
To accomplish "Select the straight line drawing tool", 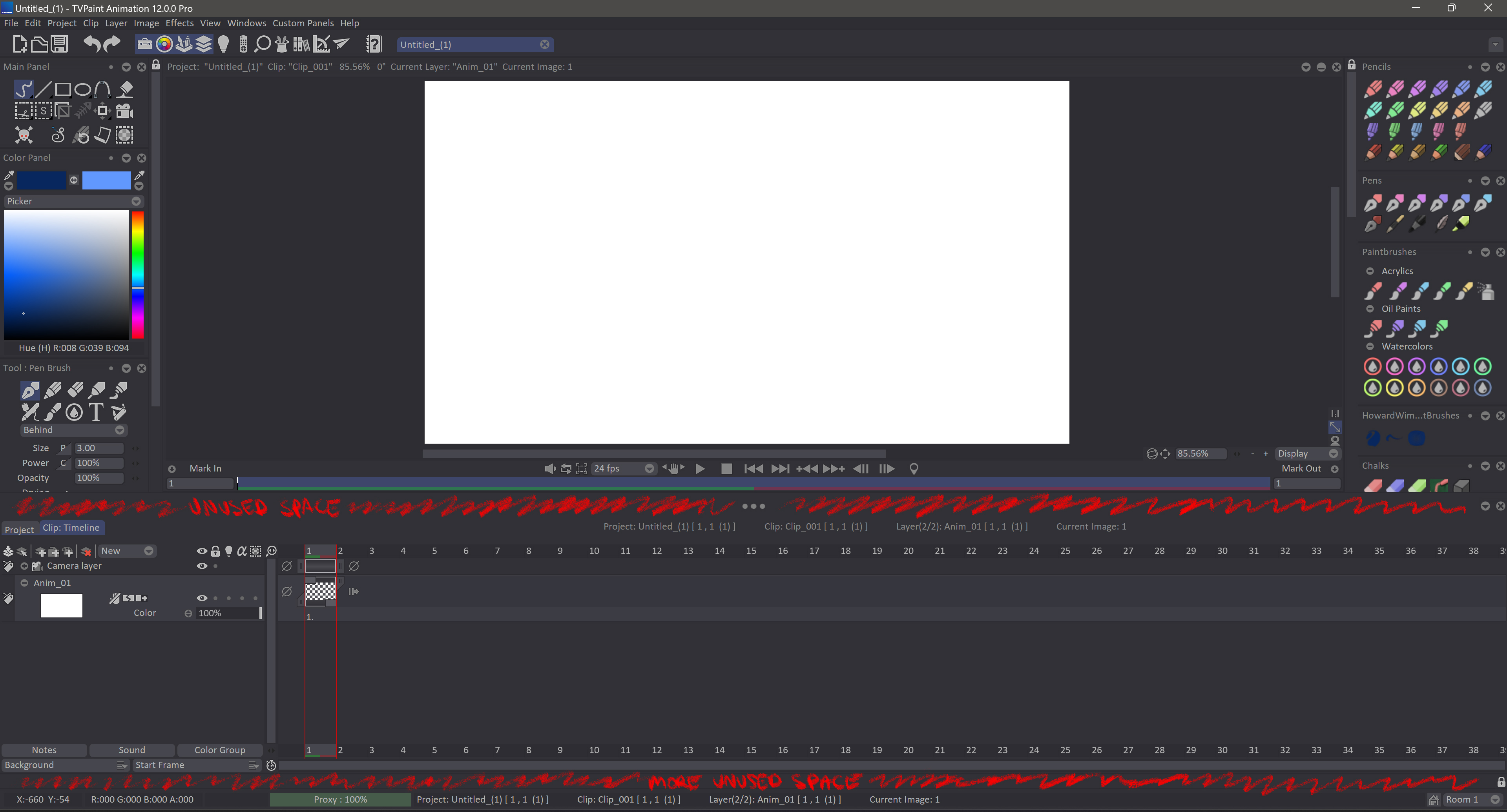I will pos(43,89).
